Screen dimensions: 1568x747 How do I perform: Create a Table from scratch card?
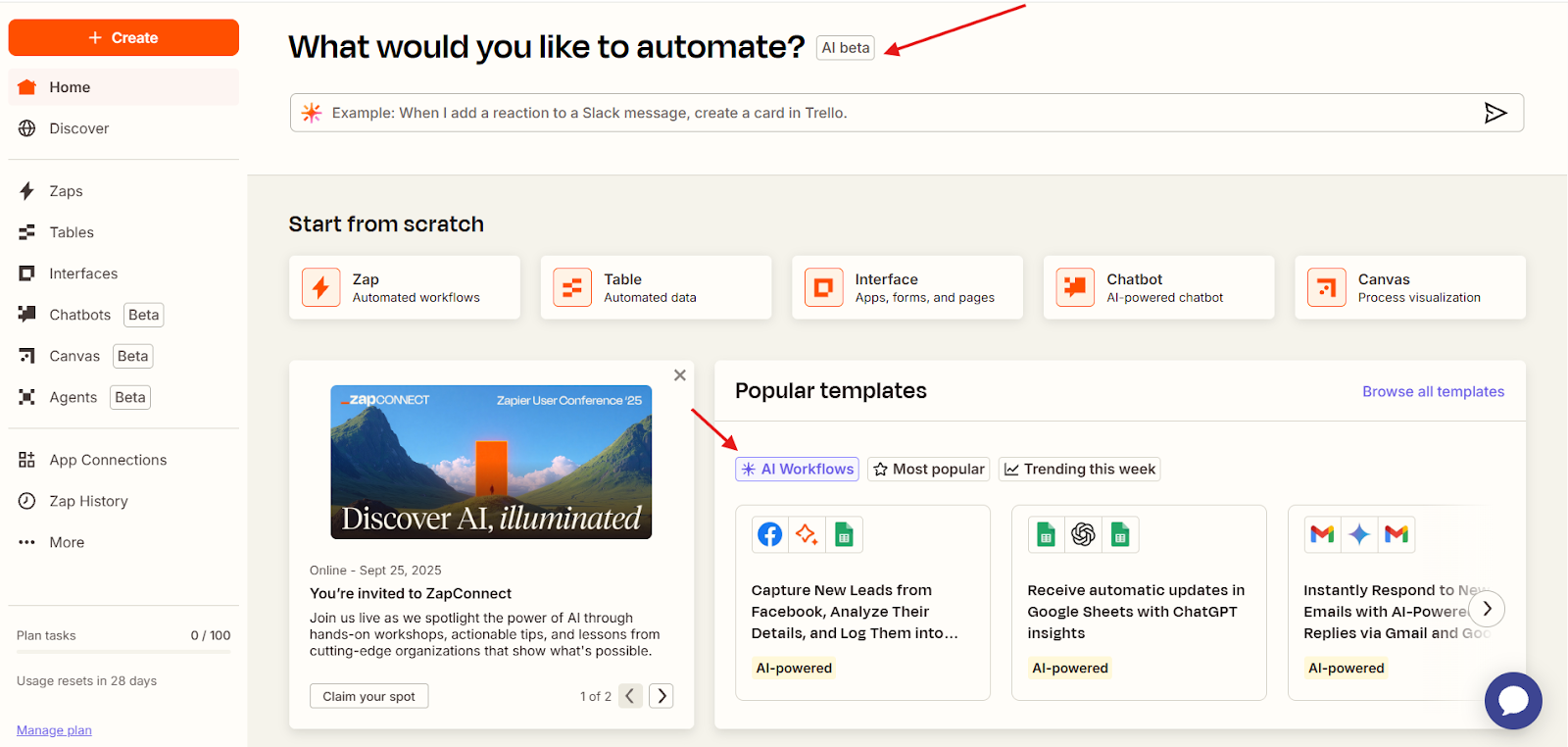656,287
